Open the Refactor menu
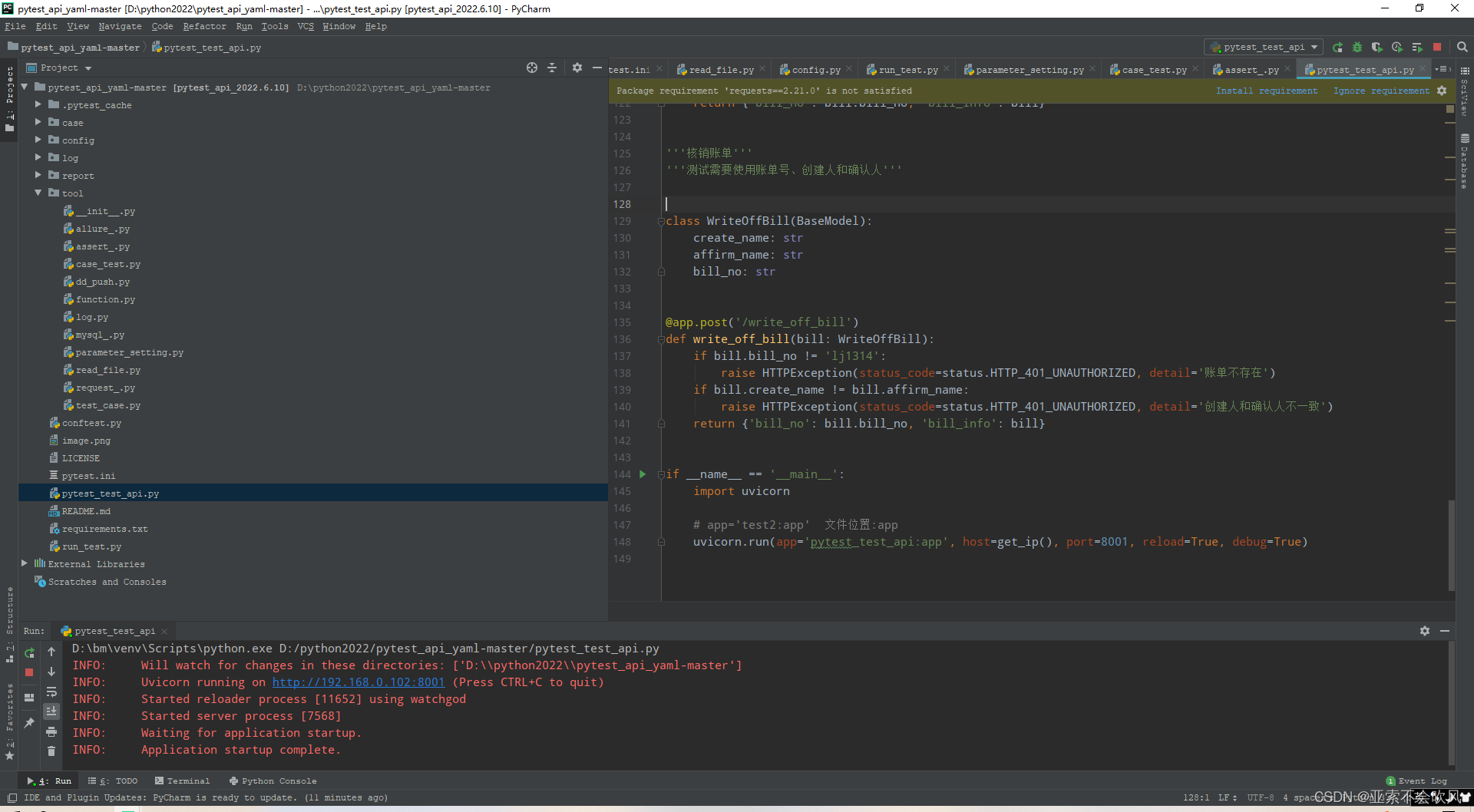Screen dimensions: 1474x812 [x=204, y=26]
